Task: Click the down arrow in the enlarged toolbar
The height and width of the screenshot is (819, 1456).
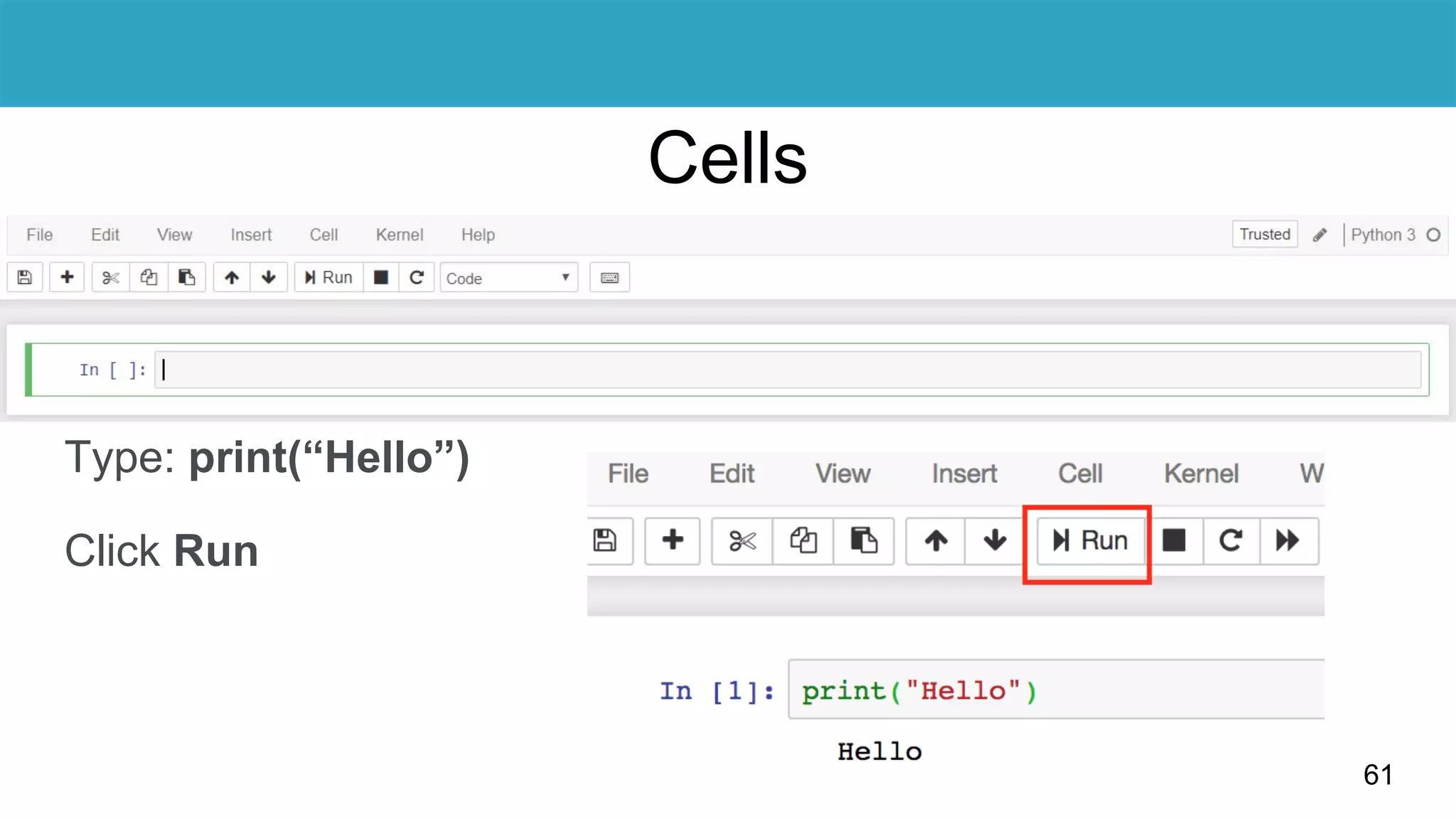Action: pos(995,540)
